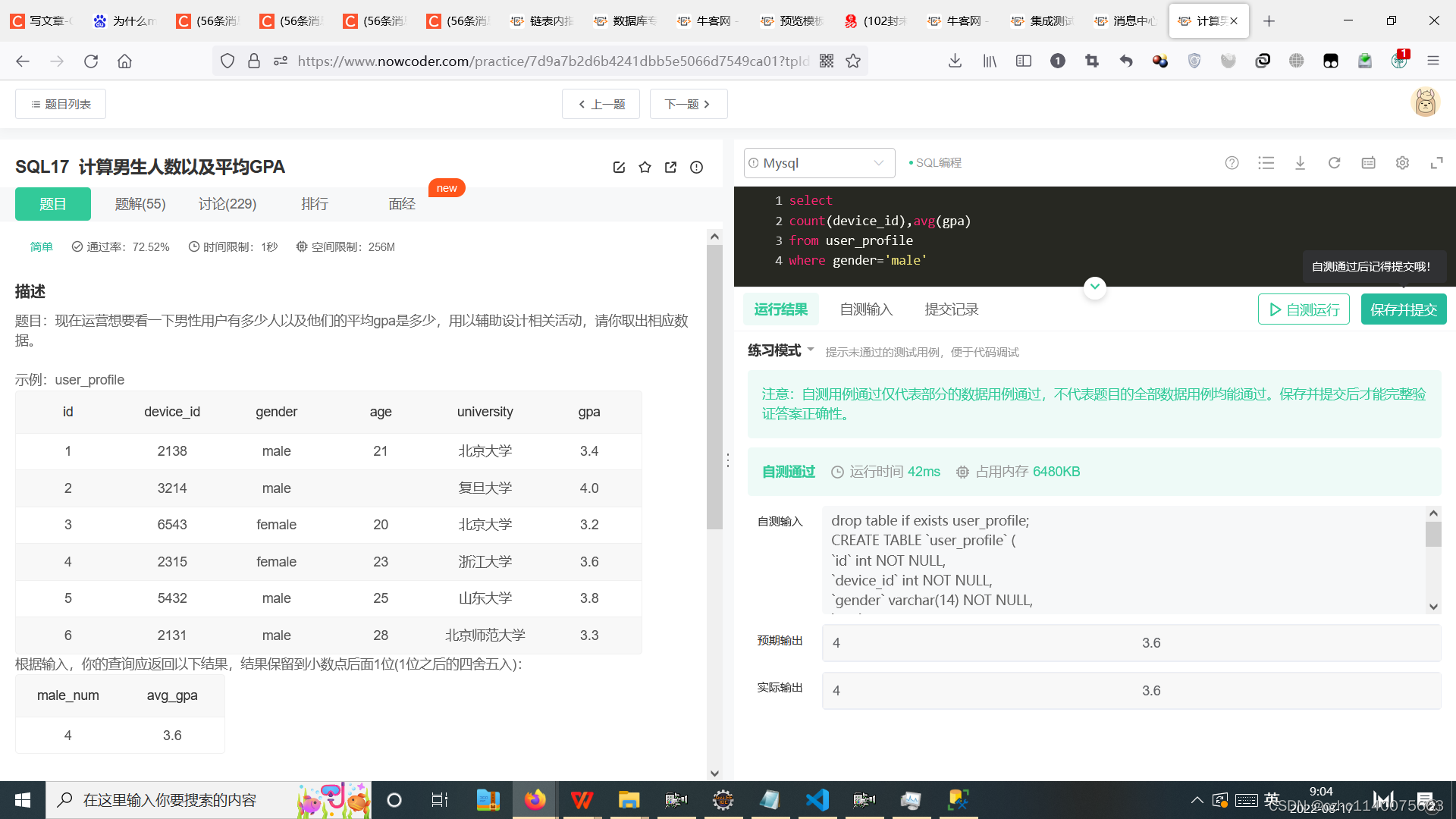This screenshot has height=819, width=1456.
Task: Open the 题目列表 problem list
Action: pyautogui.click(x=61, y=104)
